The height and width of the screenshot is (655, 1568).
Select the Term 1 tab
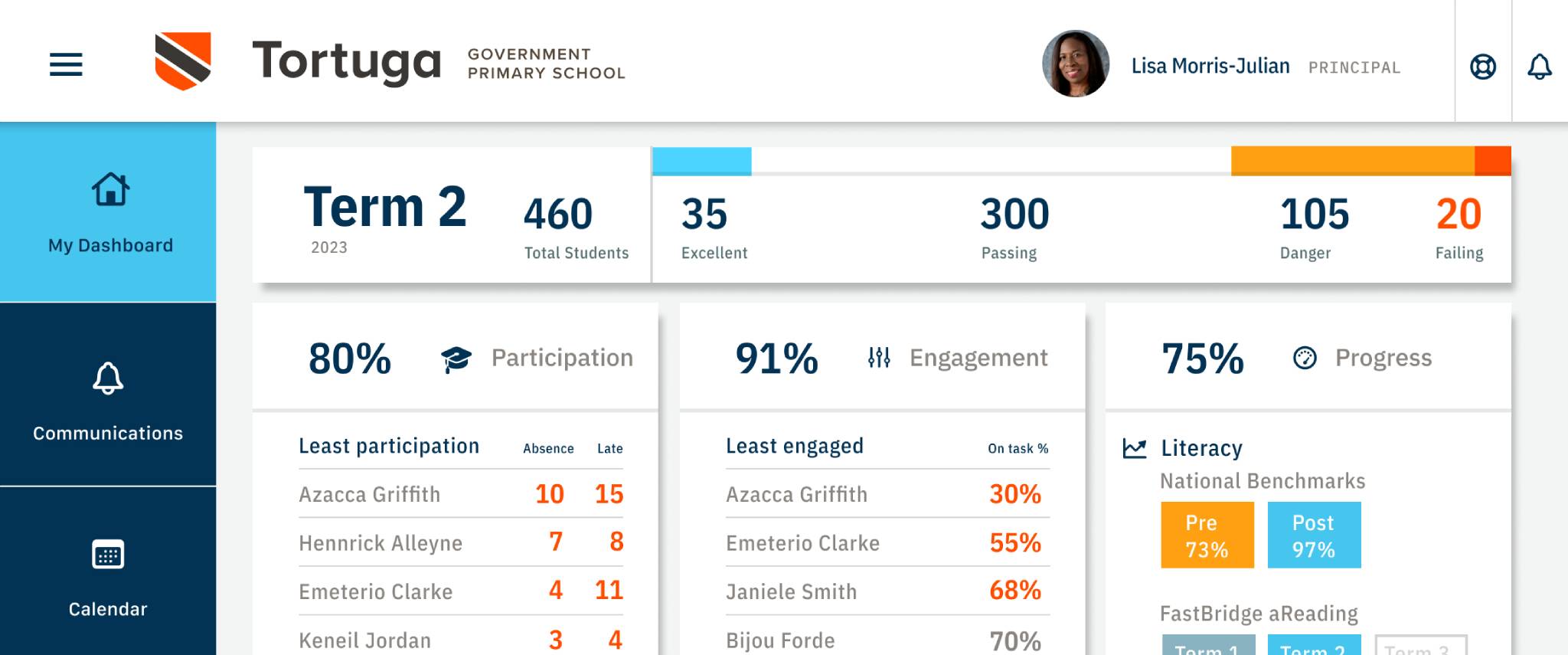[1207, 647]
